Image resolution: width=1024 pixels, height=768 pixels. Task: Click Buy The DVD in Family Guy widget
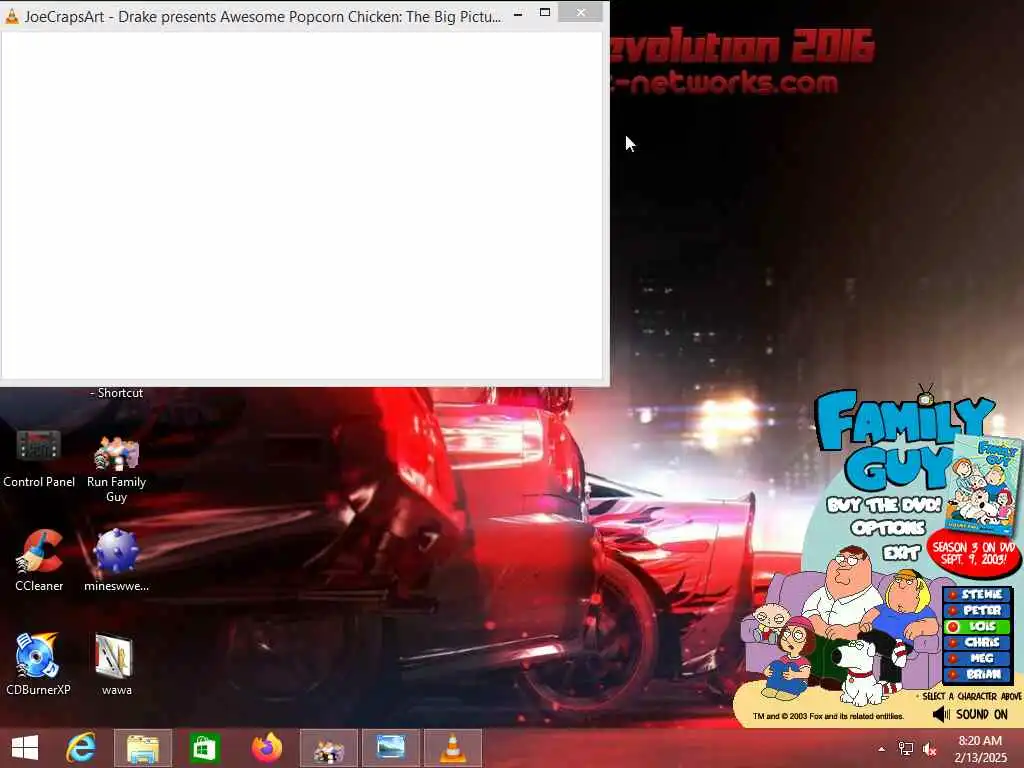tap(884, 505)
